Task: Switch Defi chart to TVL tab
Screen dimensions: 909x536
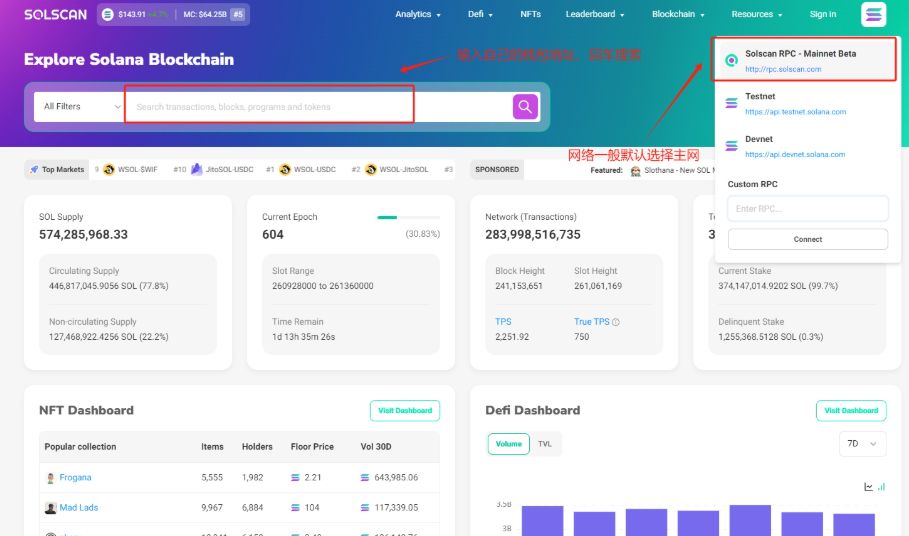Action: coord(545,444)
